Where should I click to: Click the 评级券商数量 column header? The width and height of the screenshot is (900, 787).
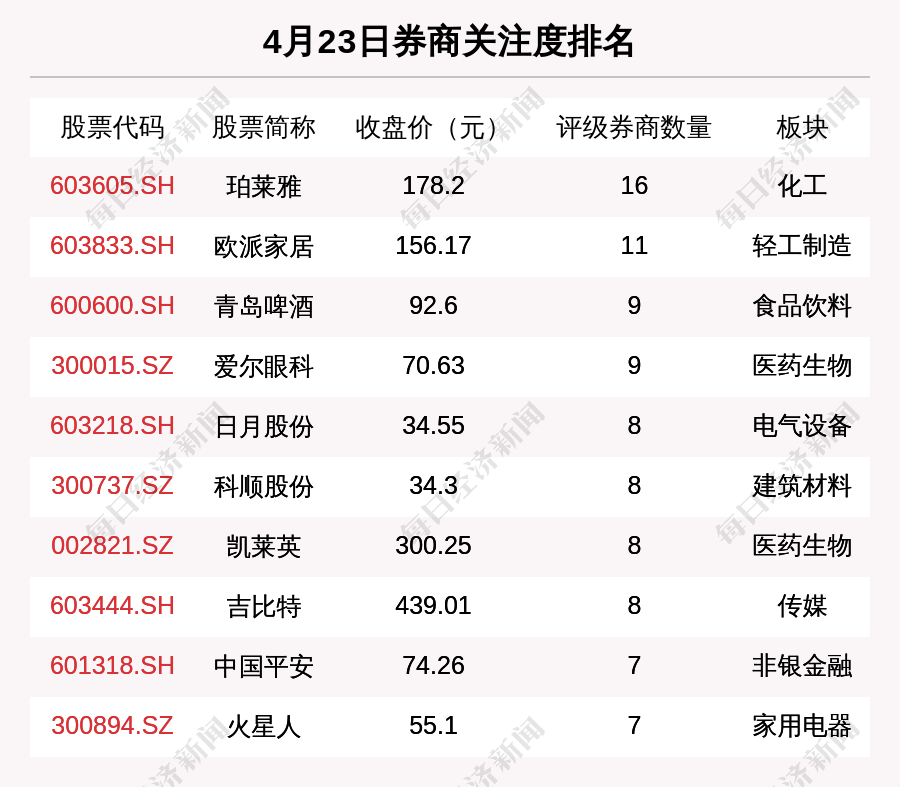[x=634, y=127]
